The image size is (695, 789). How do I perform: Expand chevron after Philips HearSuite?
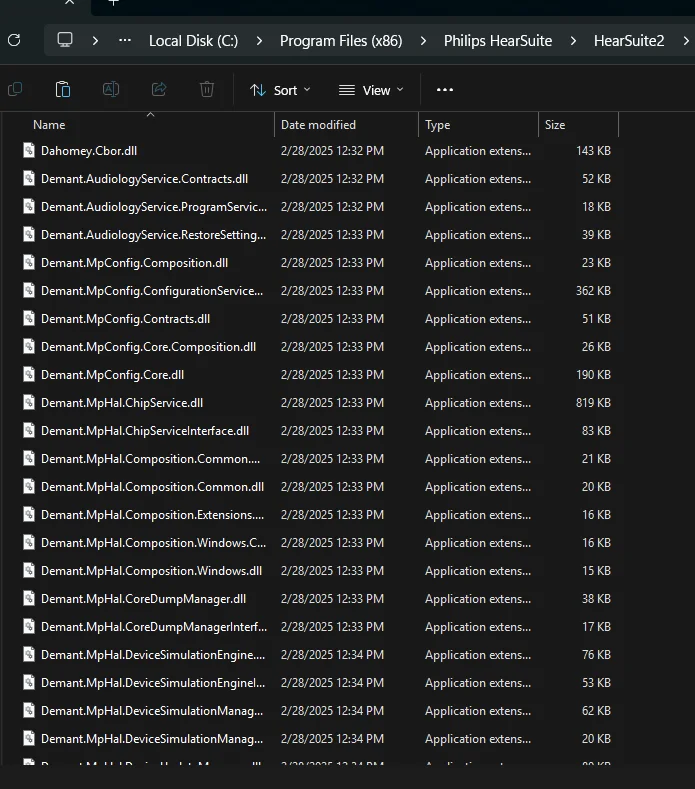point(573,40)
